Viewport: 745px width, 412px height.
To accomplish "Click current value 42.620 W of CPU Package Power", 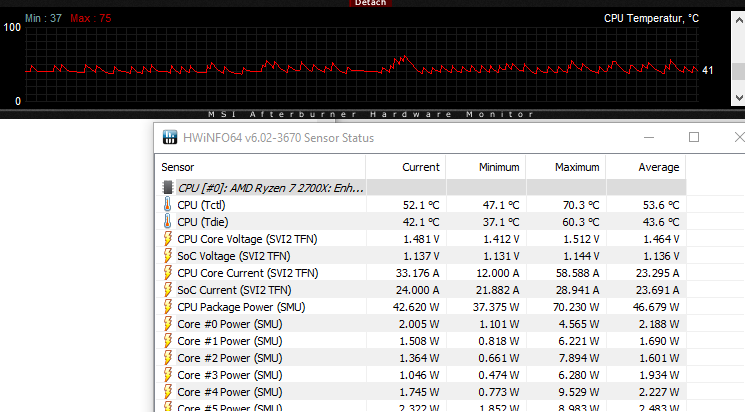I will [x=416, y=307].
